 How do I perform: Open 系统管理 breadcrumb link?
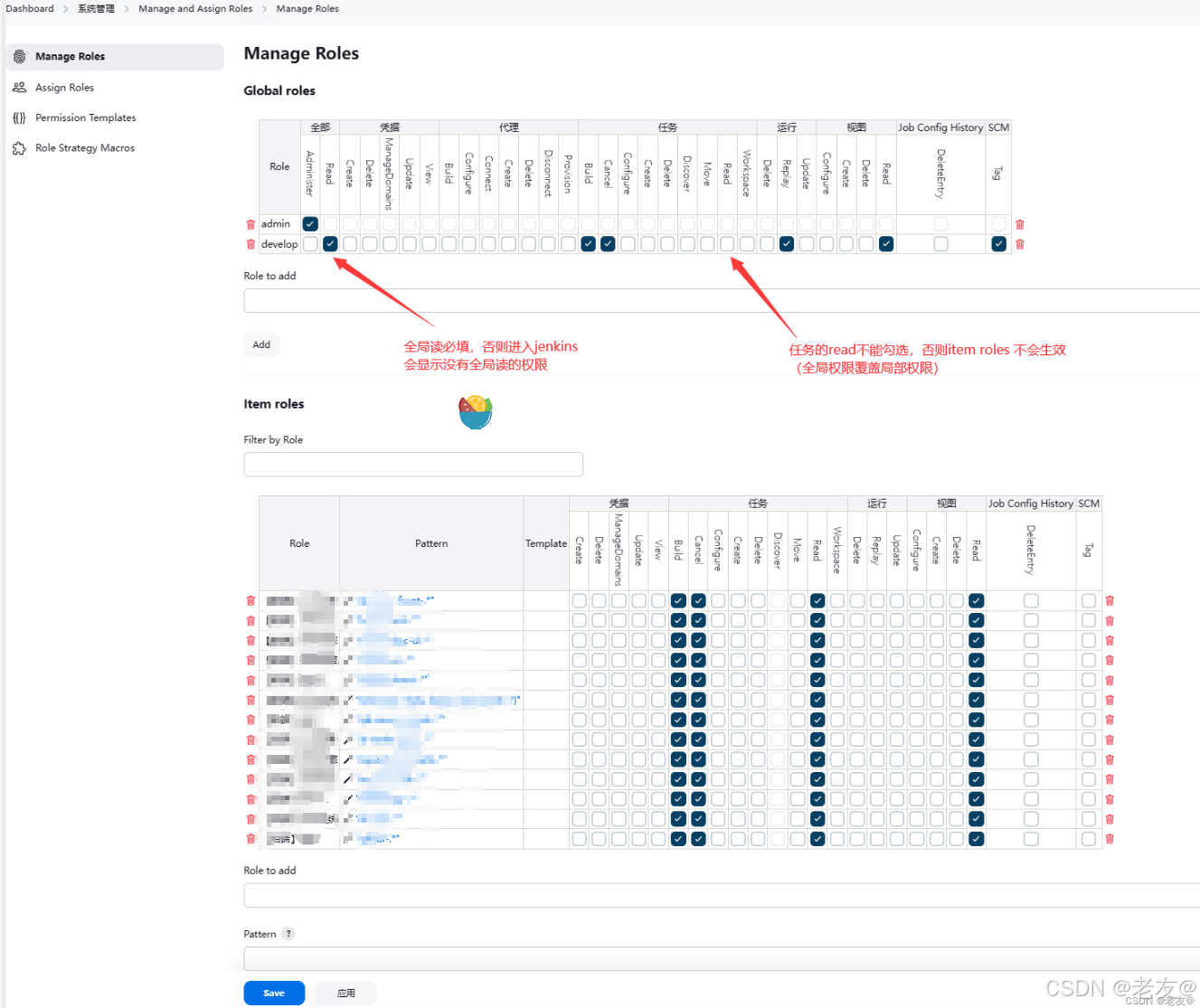[96, 9]
